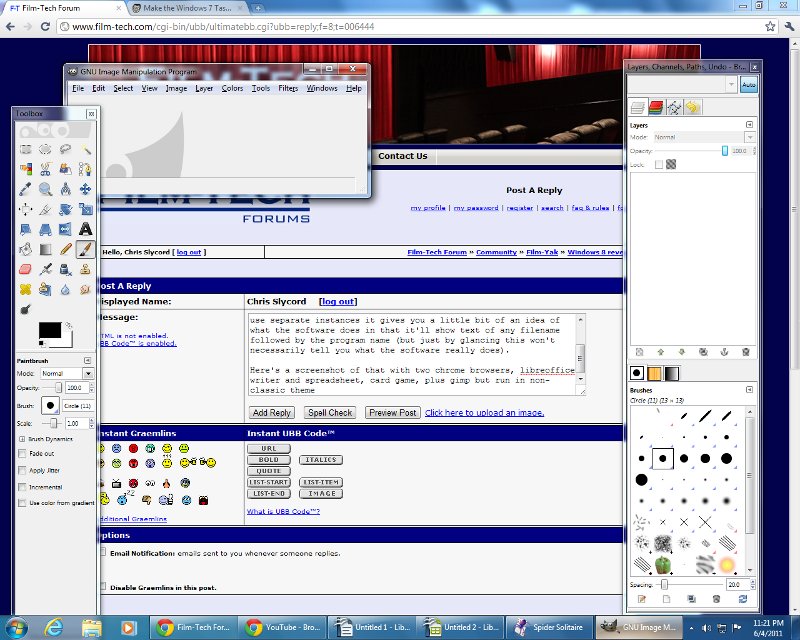800x640 pixels.
Task: Expand the Brush Dynamics section
Action: coord(22,439)
